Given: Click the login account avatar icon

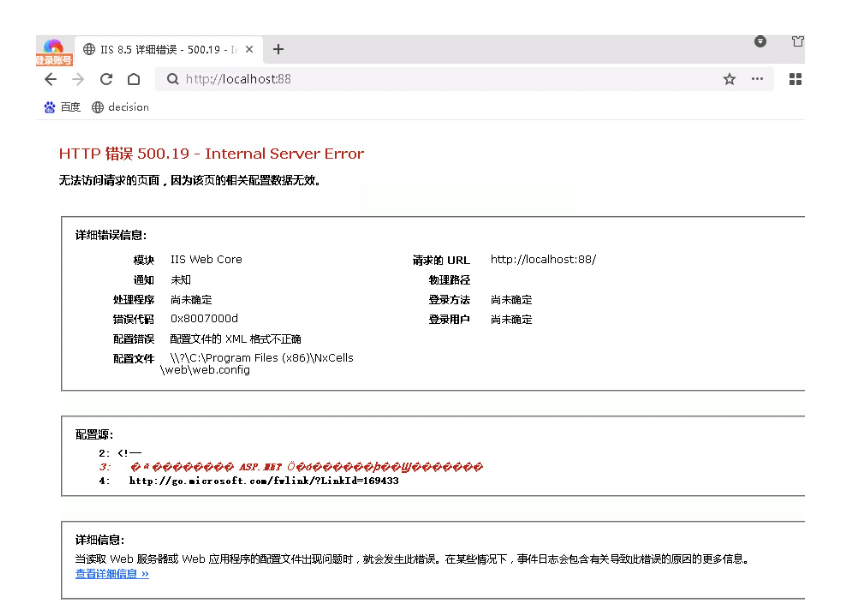Looking at the screenshot, I should [x=53, y=50].
